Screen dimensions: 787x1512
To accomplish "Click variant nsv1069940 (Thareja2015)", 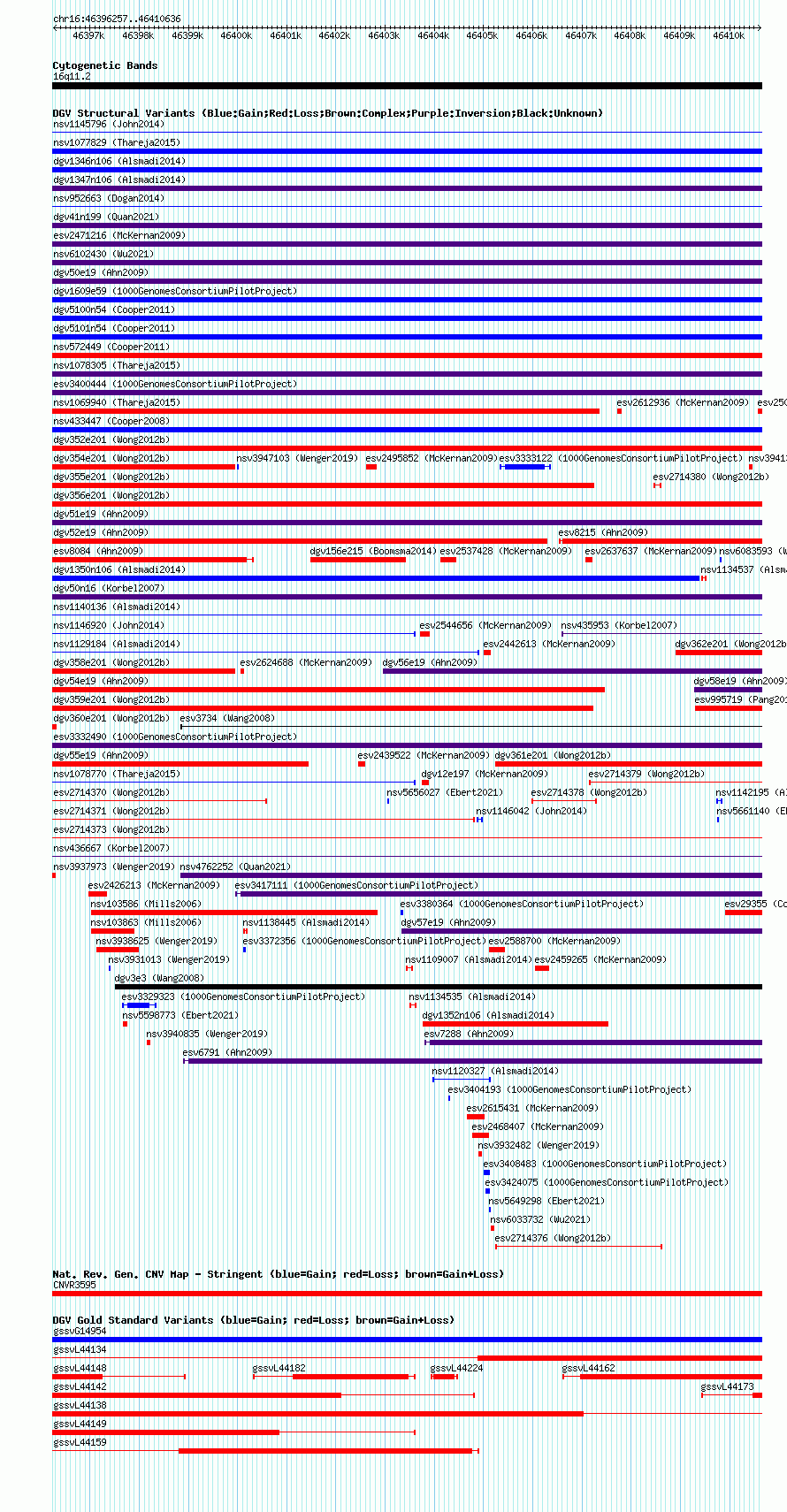I will pyautogui.click(x=116, y=402).
